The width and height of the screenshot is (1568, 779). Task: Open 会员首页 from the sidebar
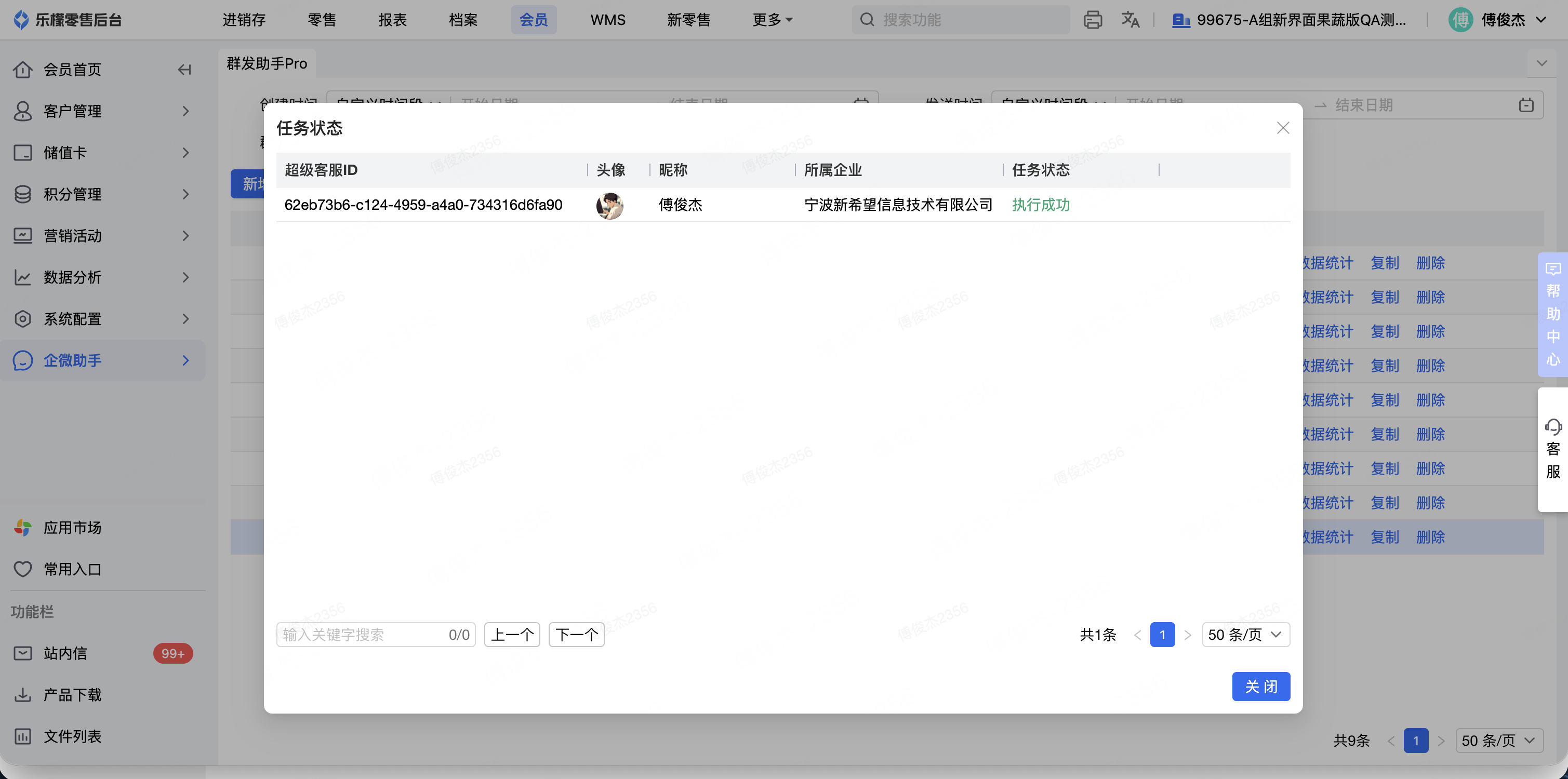tap(72, 70)
